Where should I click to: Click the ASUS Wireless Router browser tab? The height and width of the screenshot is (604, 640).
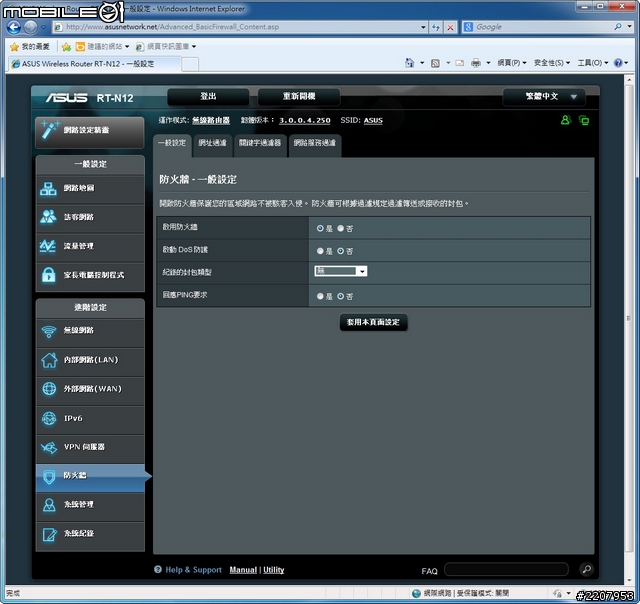pyautogui.click(x=94, y=64)
